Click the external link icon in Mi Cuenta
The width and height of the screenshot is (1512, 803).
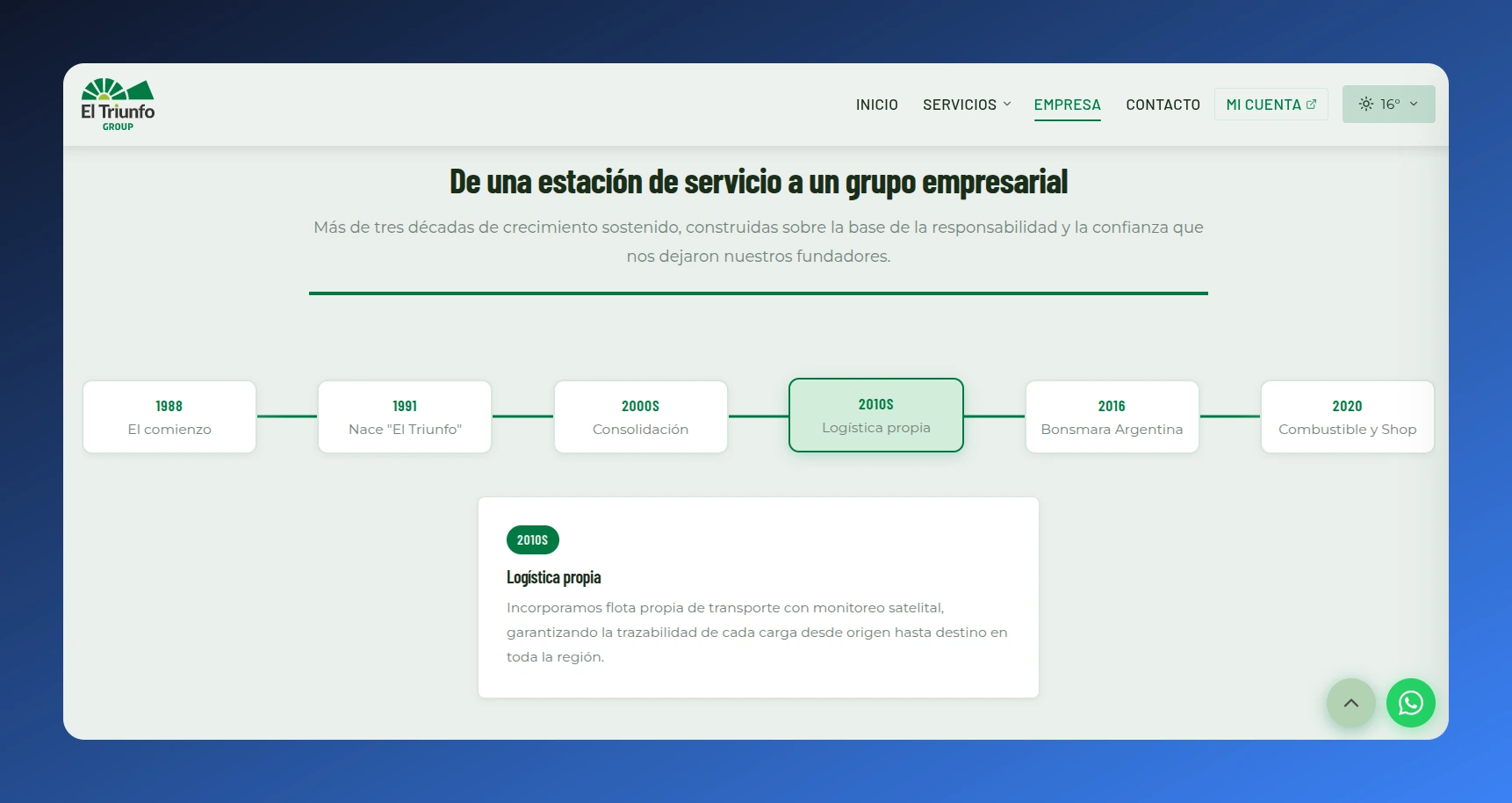(1311, 104)
